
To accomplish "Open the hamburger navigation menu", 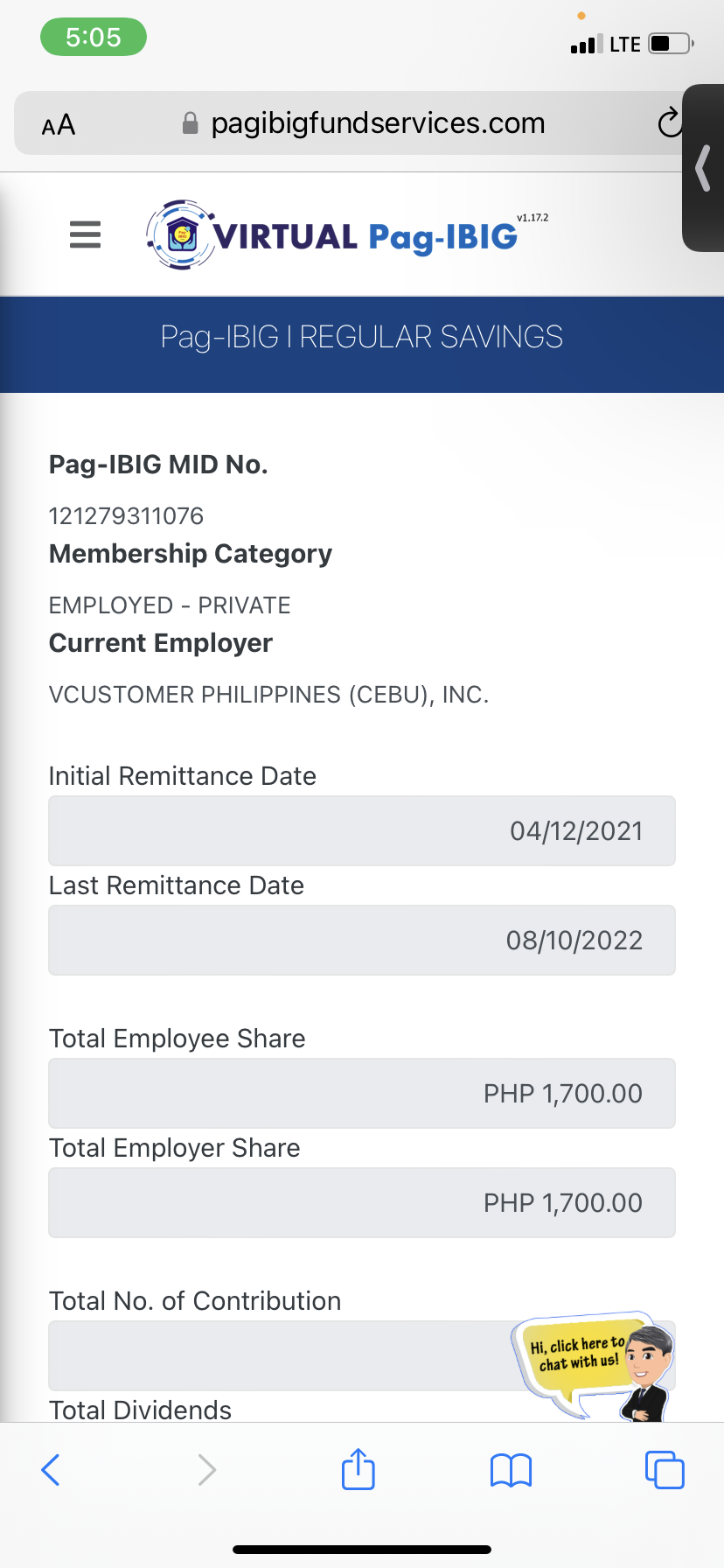I will pyautogui.click(x=85, y=234).
